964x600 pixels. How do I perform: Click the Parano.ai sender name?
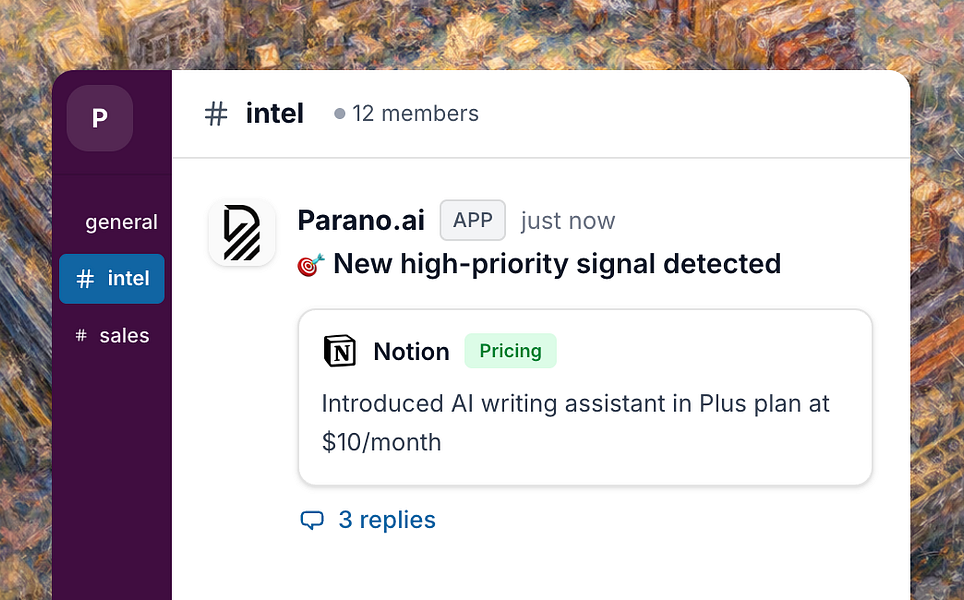click(360, 220)
